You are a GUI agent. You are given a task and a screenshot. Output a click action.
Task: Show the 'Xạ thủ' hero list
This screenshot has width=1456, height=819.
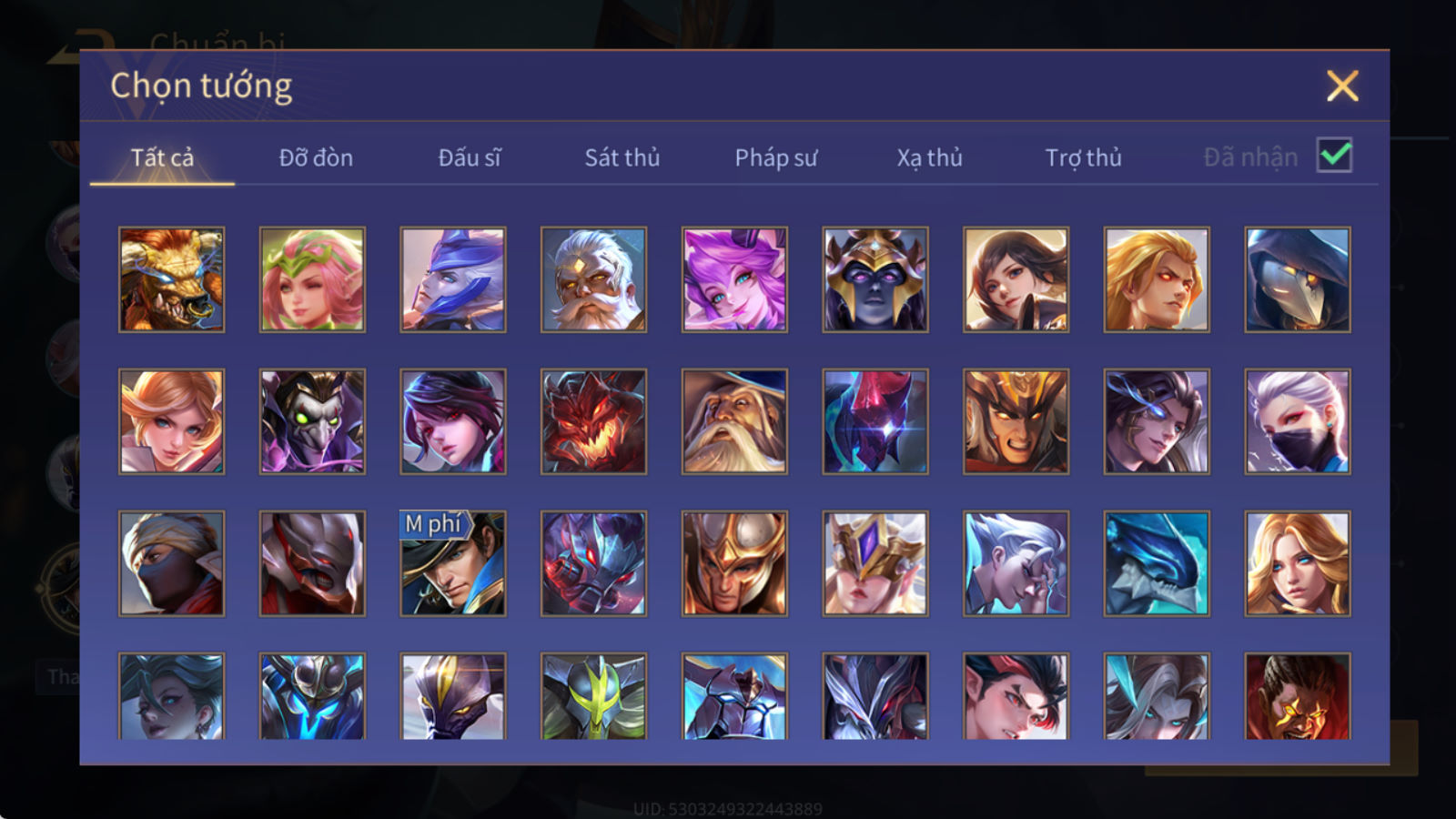point(929,157)
